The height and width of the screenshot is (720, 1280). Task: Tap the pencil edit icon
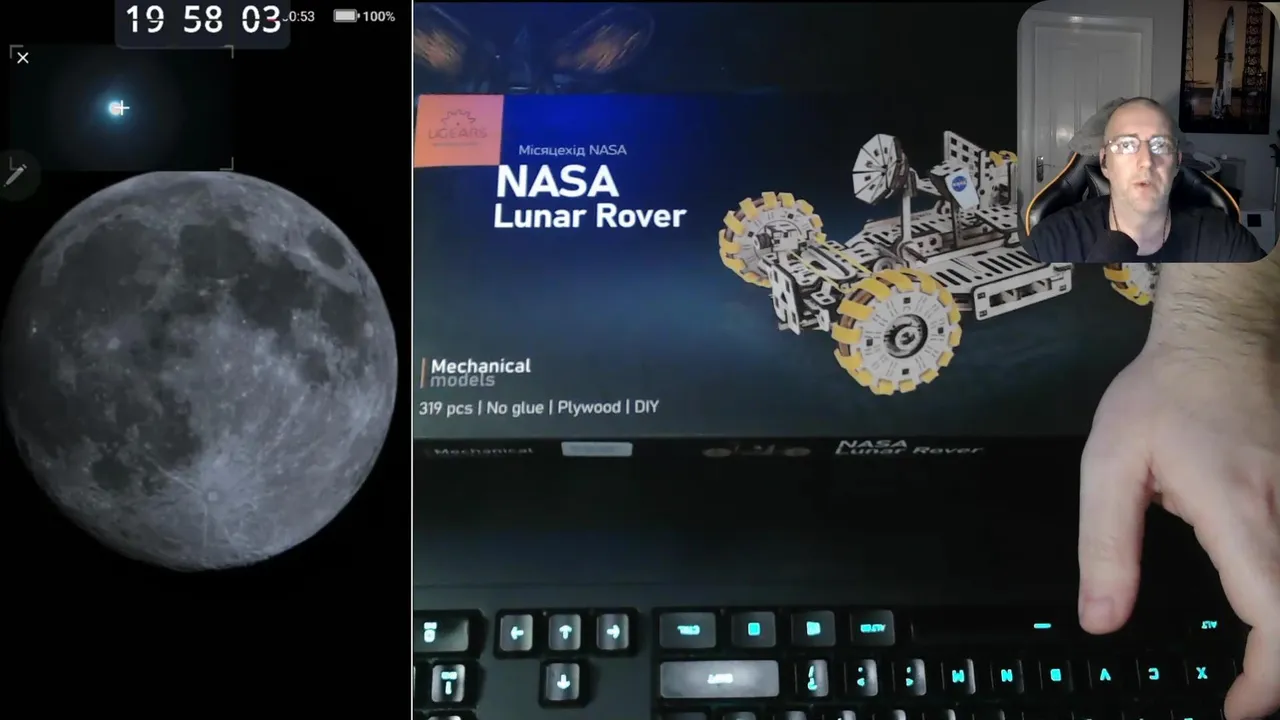(x=15, y=176)
